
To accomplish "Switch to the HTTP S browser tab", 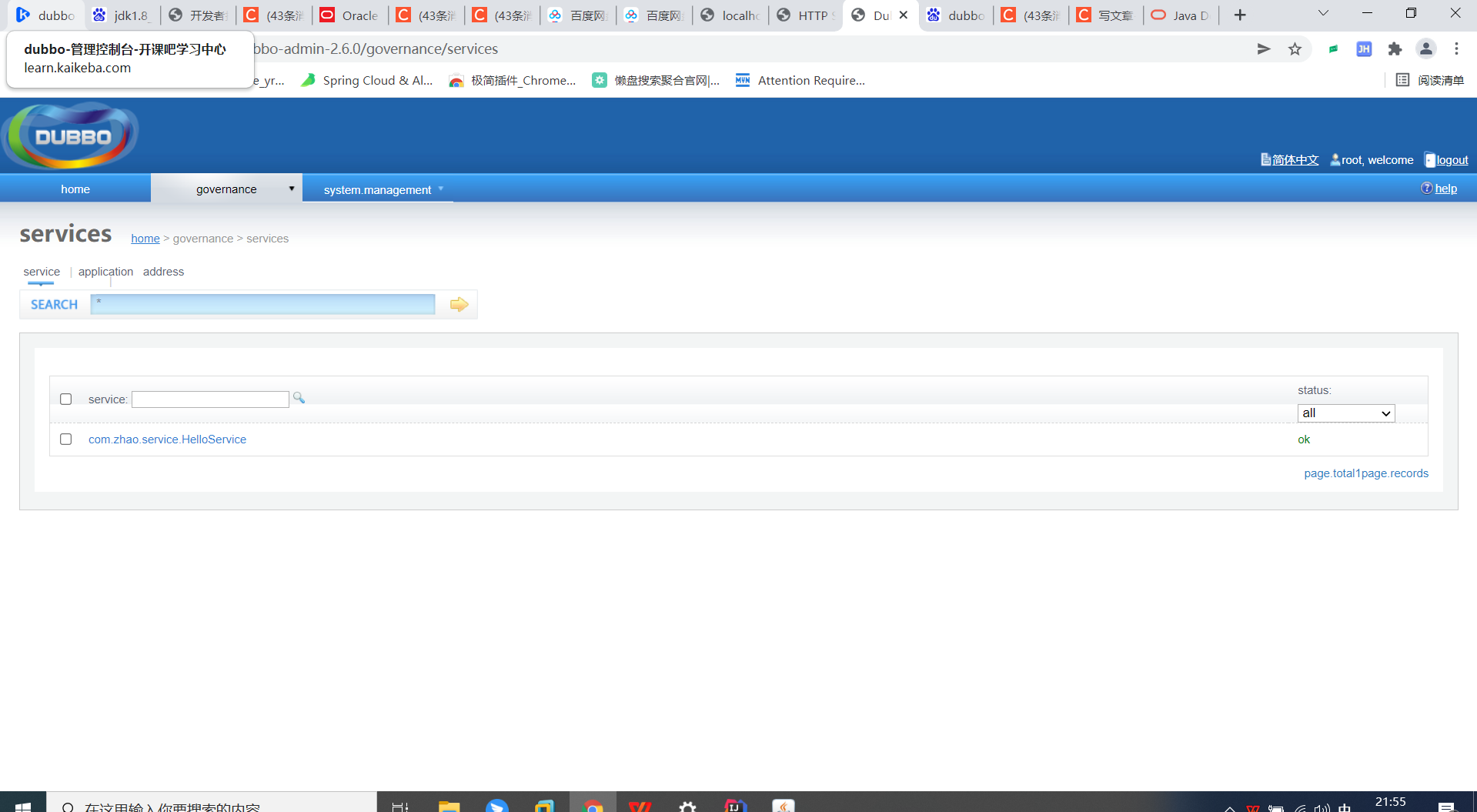I will click(807, 15).
